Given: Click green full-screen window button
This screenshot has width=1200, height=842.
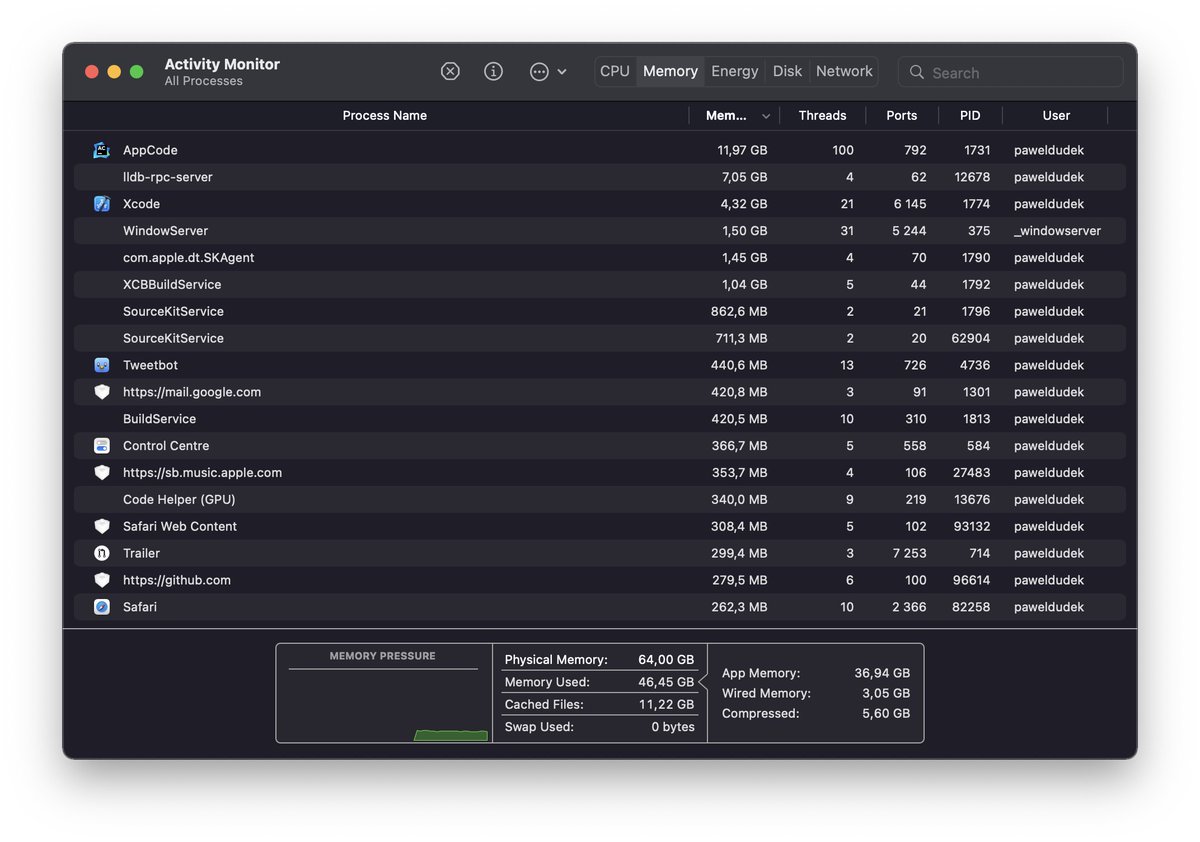Looking at the screenshot, I should click(x=137, y=72).
